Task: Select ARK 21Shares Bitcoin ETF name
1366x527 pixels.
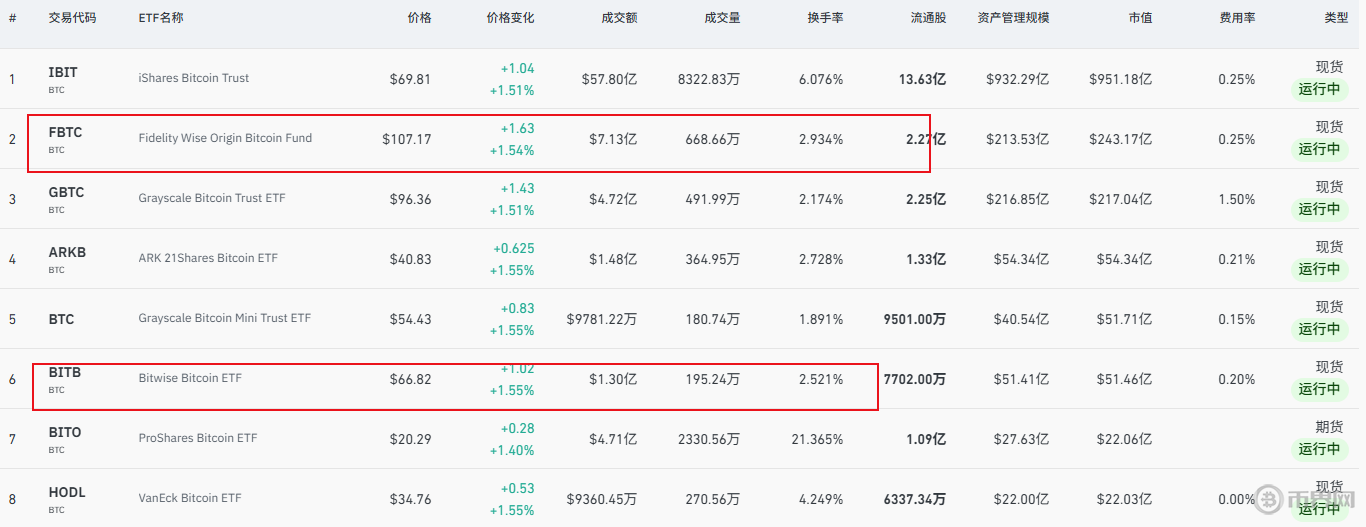Action: pyautogui.click(x=208, y=258)
